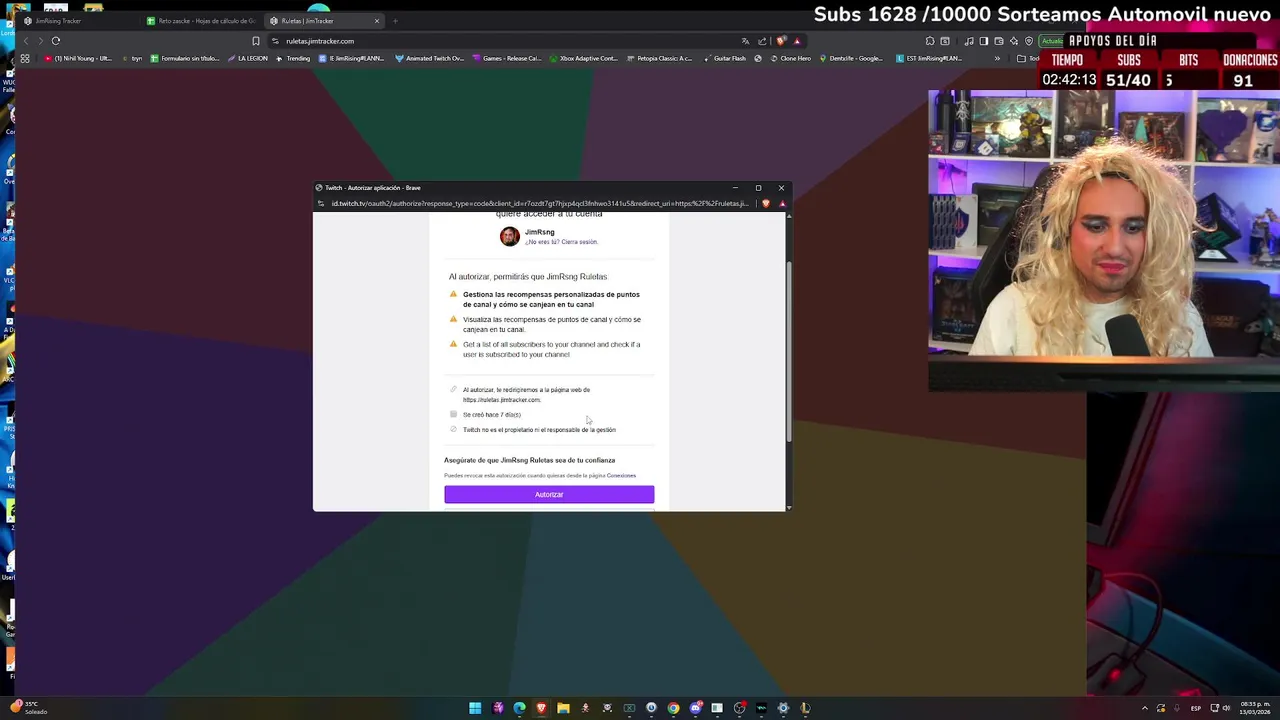Click the share page icon
Screen dimensions: 1280x720
point(762,41)
